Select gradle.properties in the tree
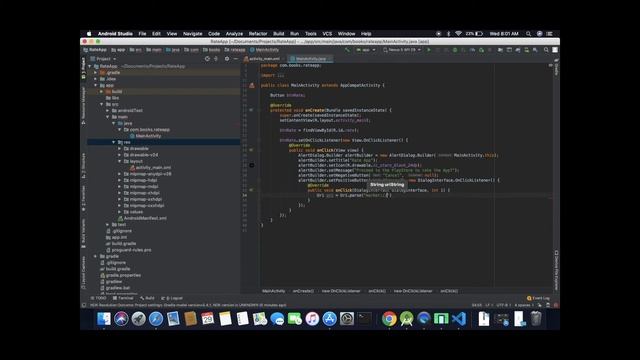The height and width of the screenshot is (360, 640). click(x=123, y=276)
